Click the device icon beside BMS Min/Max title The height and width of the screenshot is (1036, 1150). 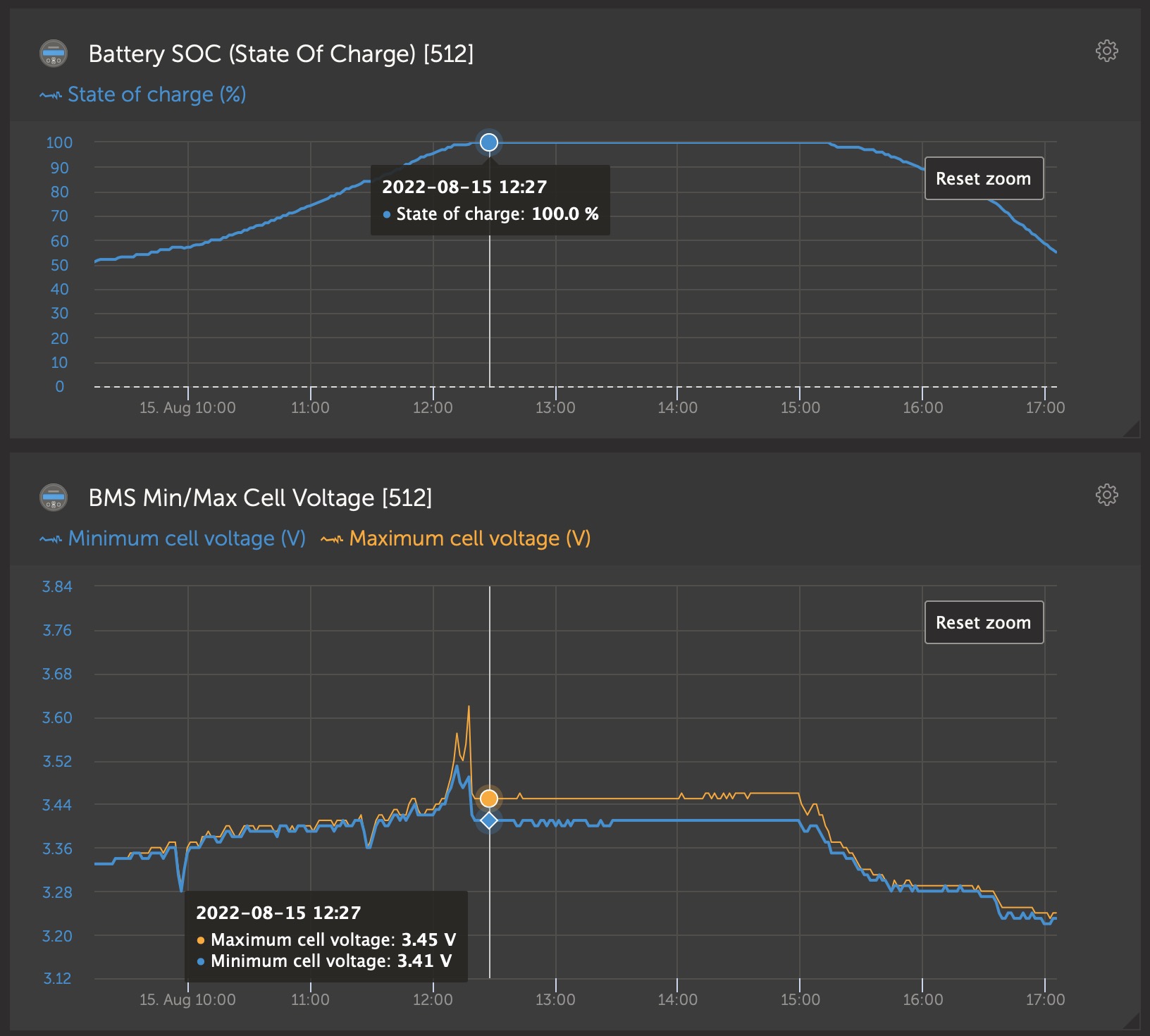pos(54,498)
